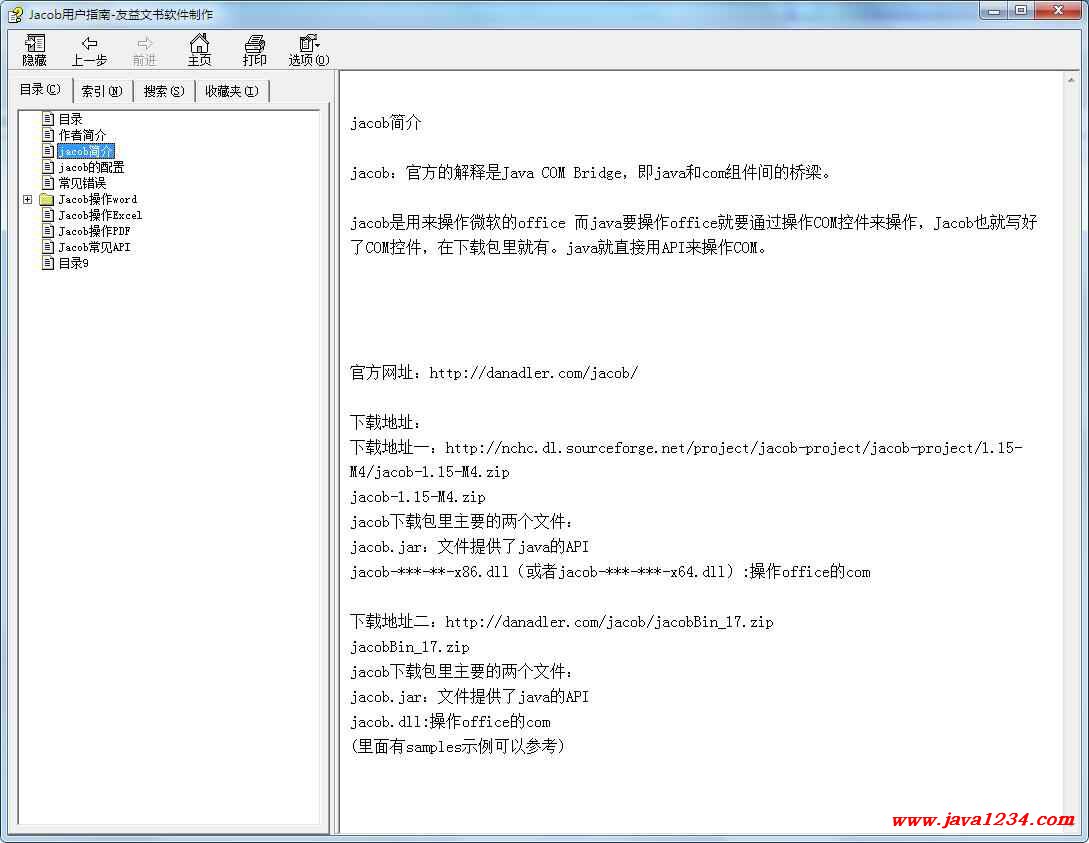
Task: Open the jacob的配置 topic
Action: [x=91, y=167]
